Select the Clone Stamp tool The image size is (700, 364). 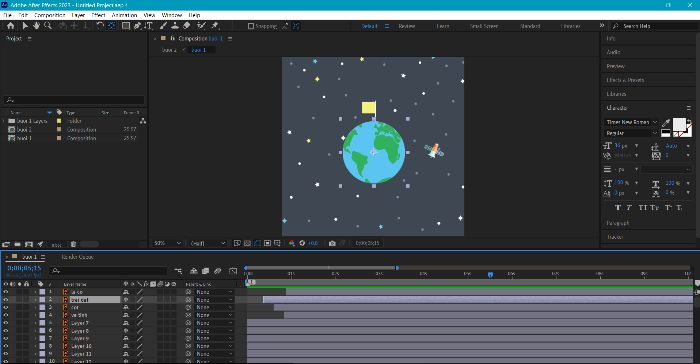[x=175, y=26]
